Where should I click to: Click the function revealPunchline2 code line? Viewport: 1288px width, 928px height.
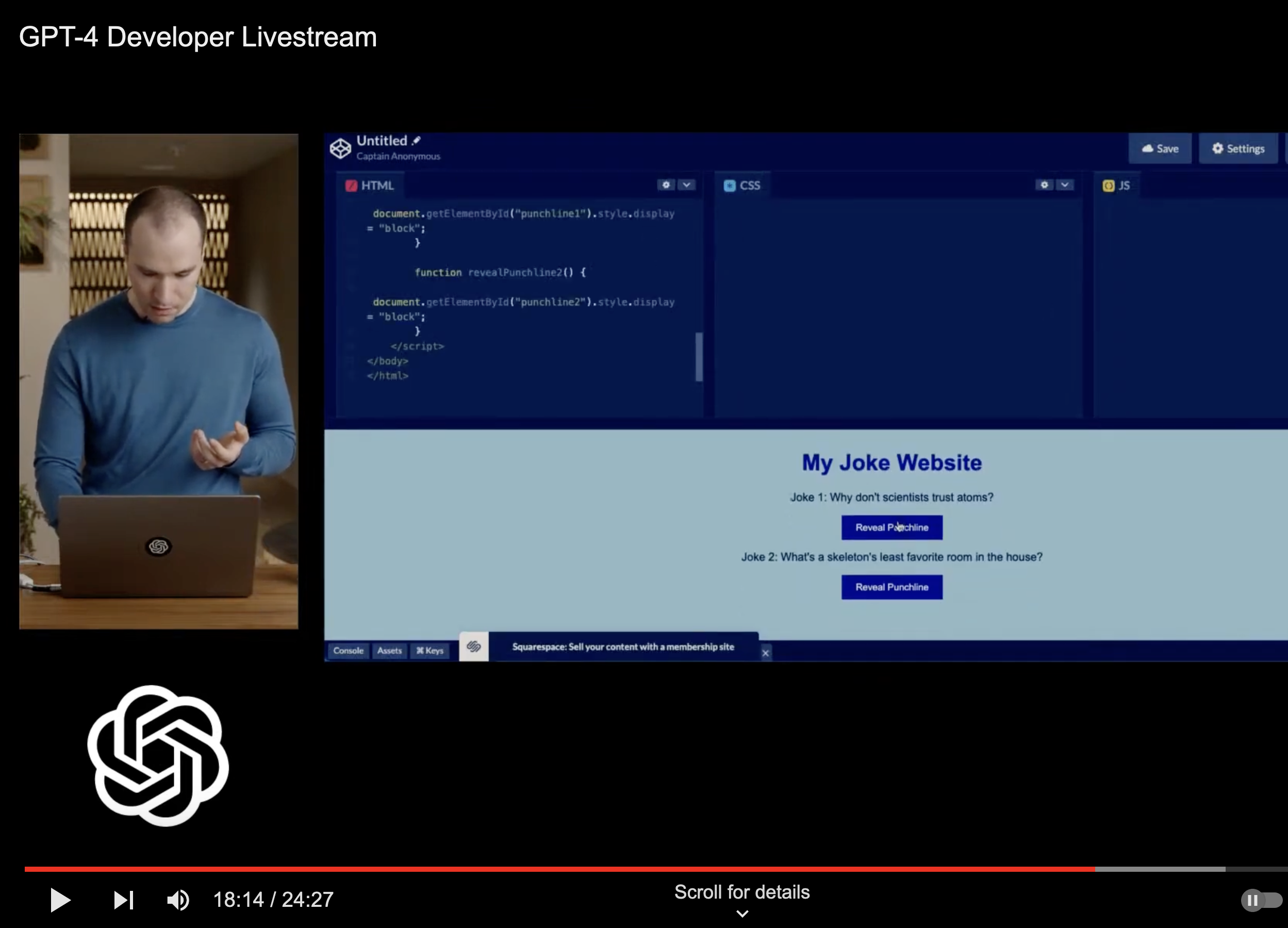500,273
